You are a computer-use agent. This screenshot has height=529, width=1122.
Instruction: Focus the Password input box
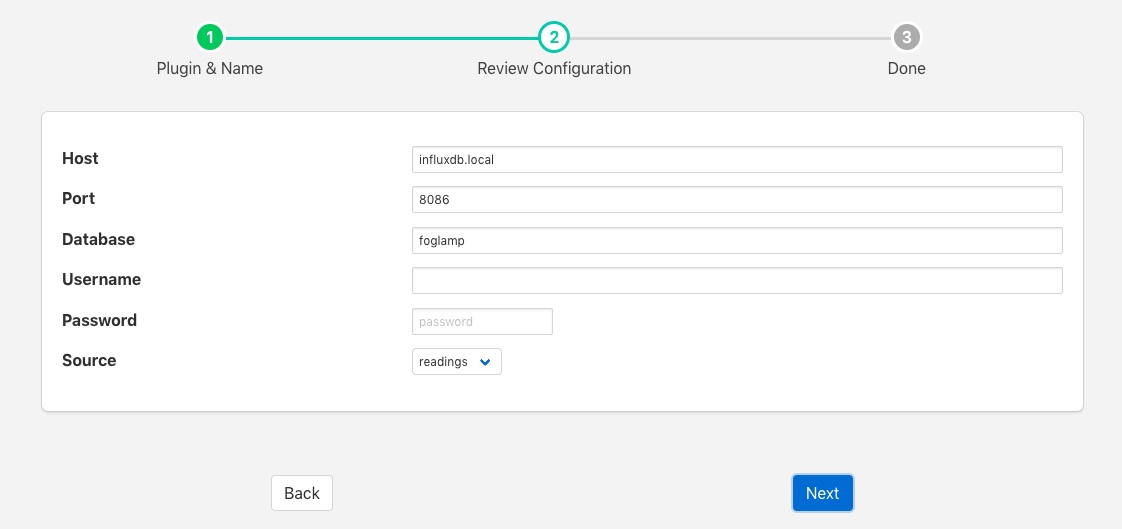coord(482,322)
